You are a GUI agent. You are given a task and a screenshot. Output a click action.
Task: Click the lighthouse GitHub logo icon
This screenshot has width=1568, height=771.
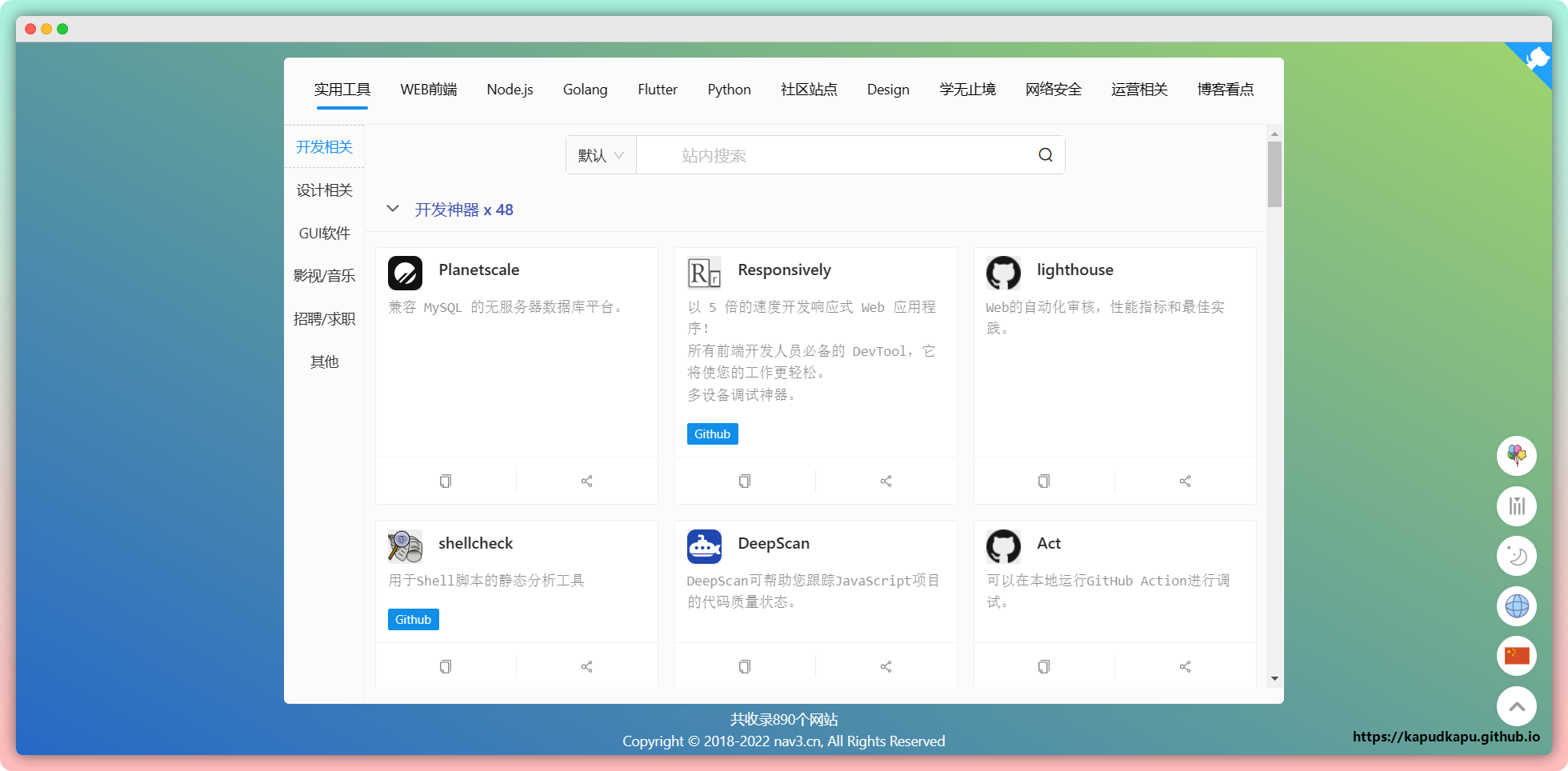pyautogui.click(x=1003, y=273)
